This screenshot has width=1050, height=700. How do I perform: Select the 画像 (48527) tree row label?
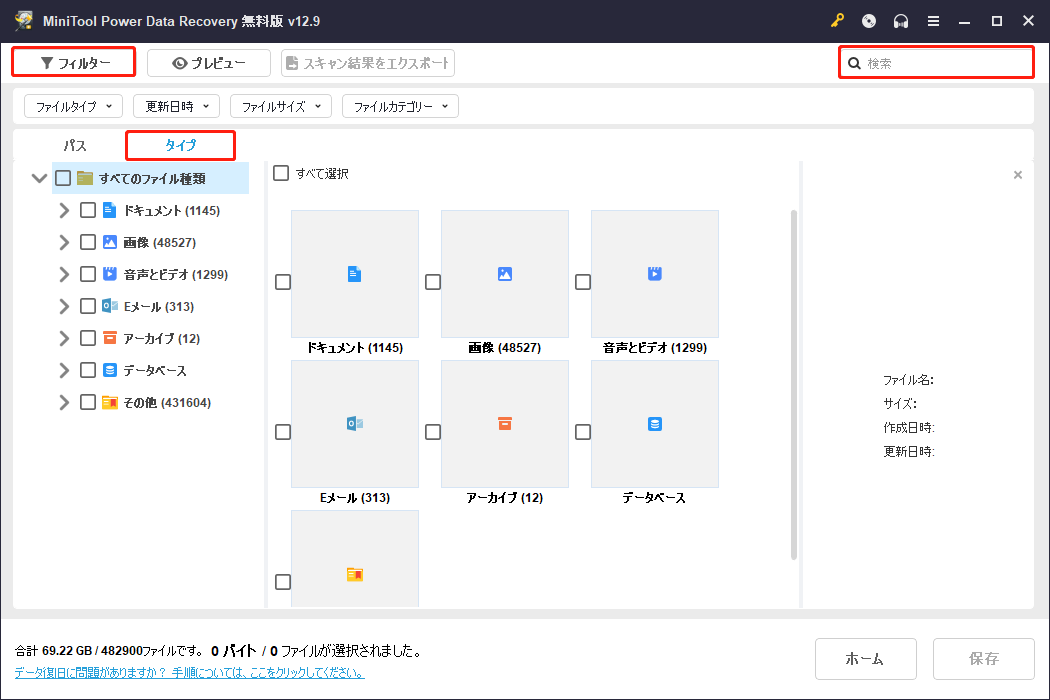[159, 242]
